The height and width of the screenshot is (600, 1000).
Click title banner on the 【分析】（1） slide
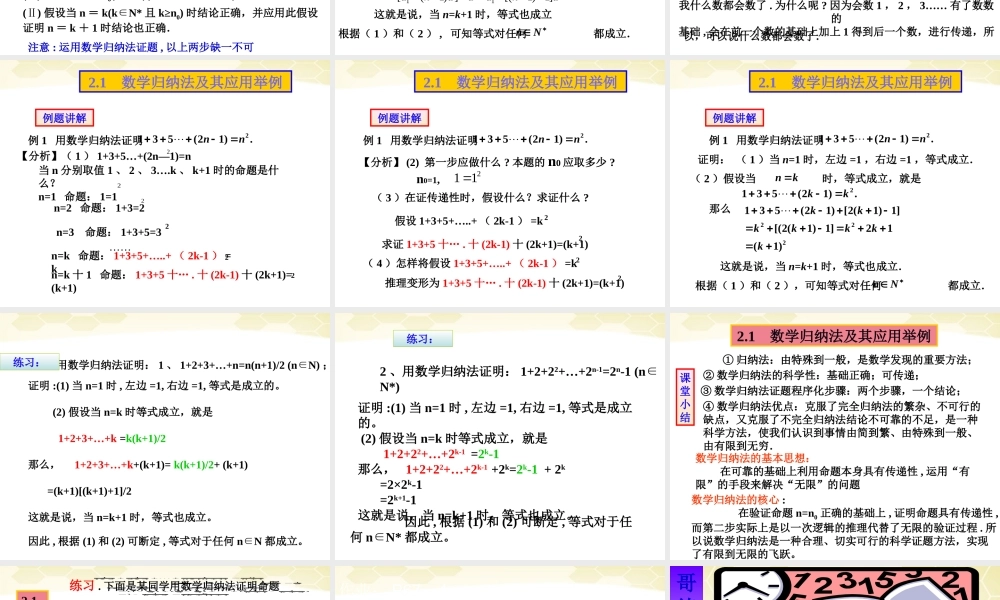[185, 82]
